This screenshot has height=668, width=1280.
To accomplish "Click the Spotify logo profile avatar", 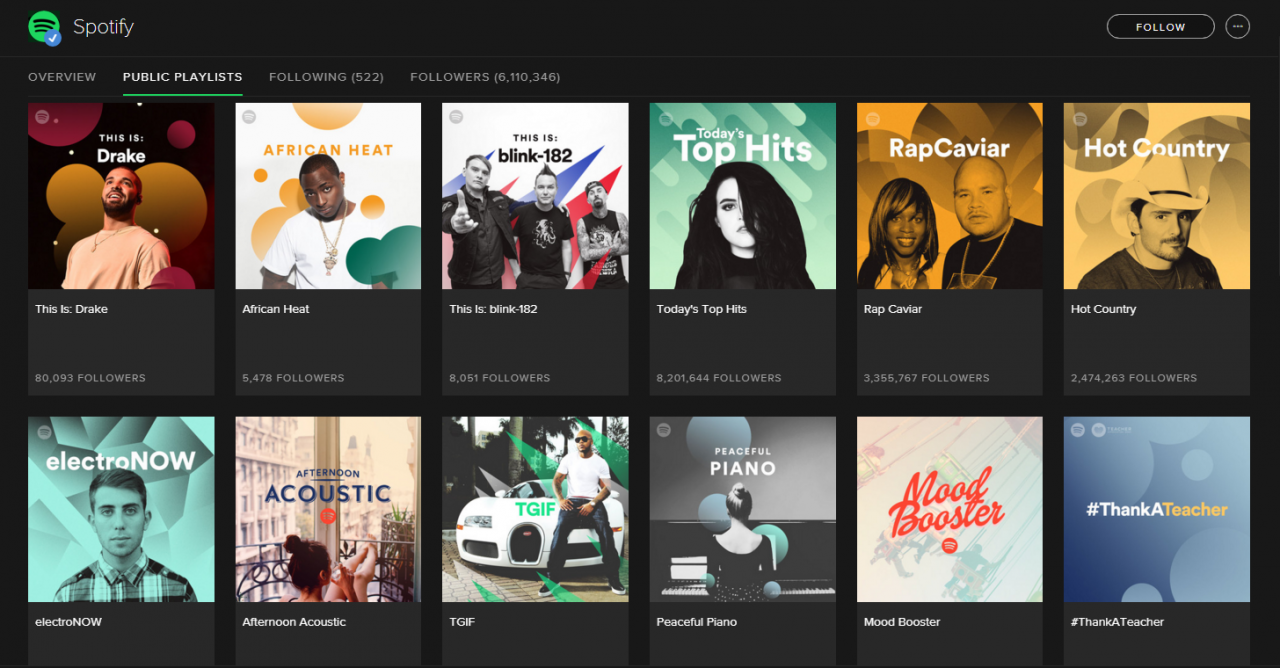I will click(x=43, y=26).
